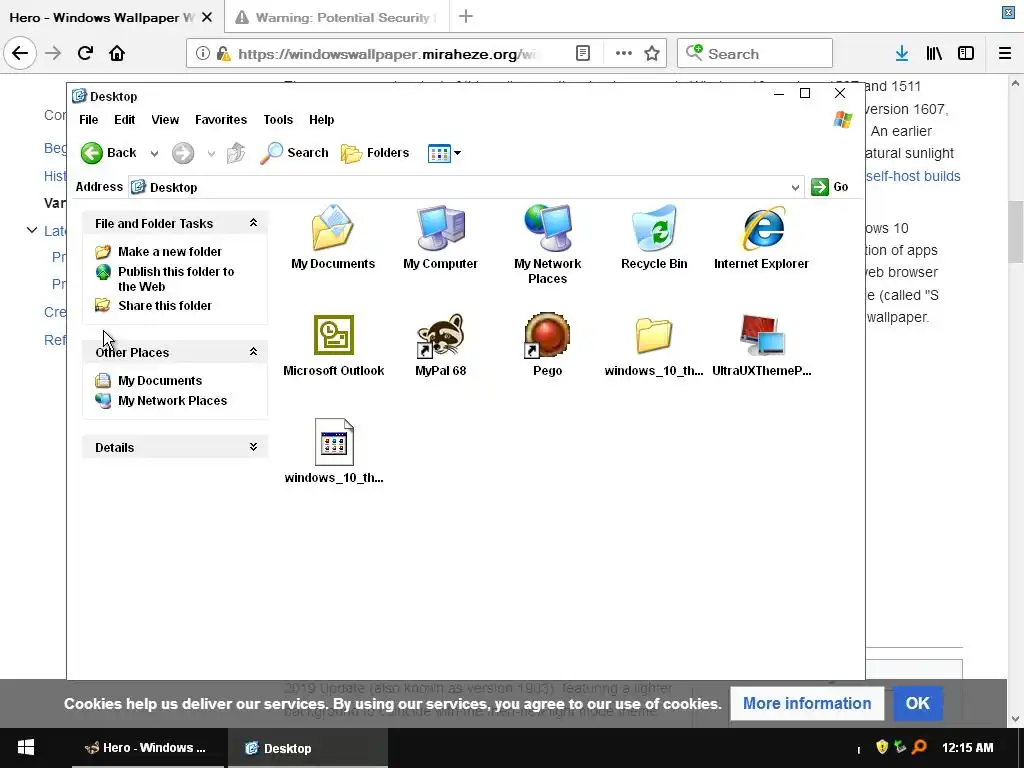Expand the Details panel
The image size is (1024, 768).
pyautogui.click(x=253, y=447)
